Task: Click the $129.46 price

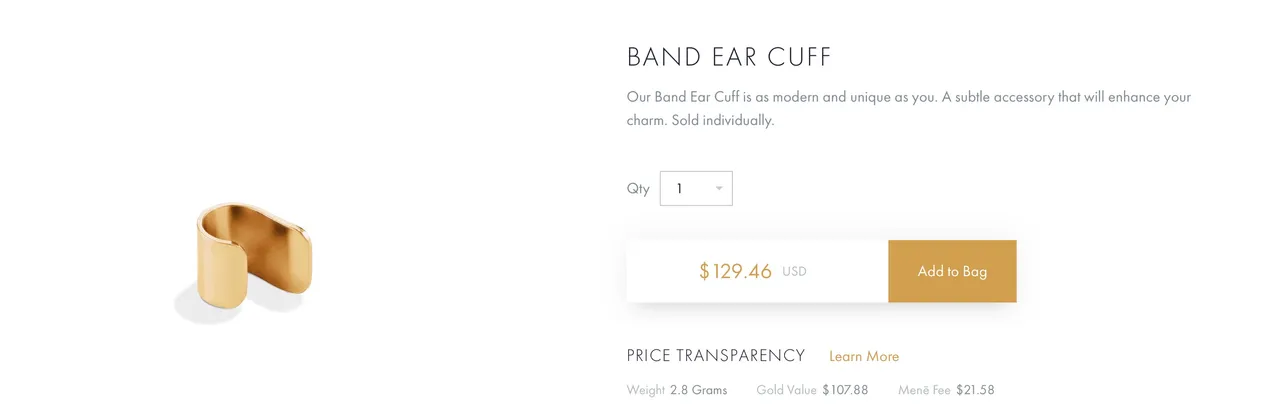Action: pos(735,271)
